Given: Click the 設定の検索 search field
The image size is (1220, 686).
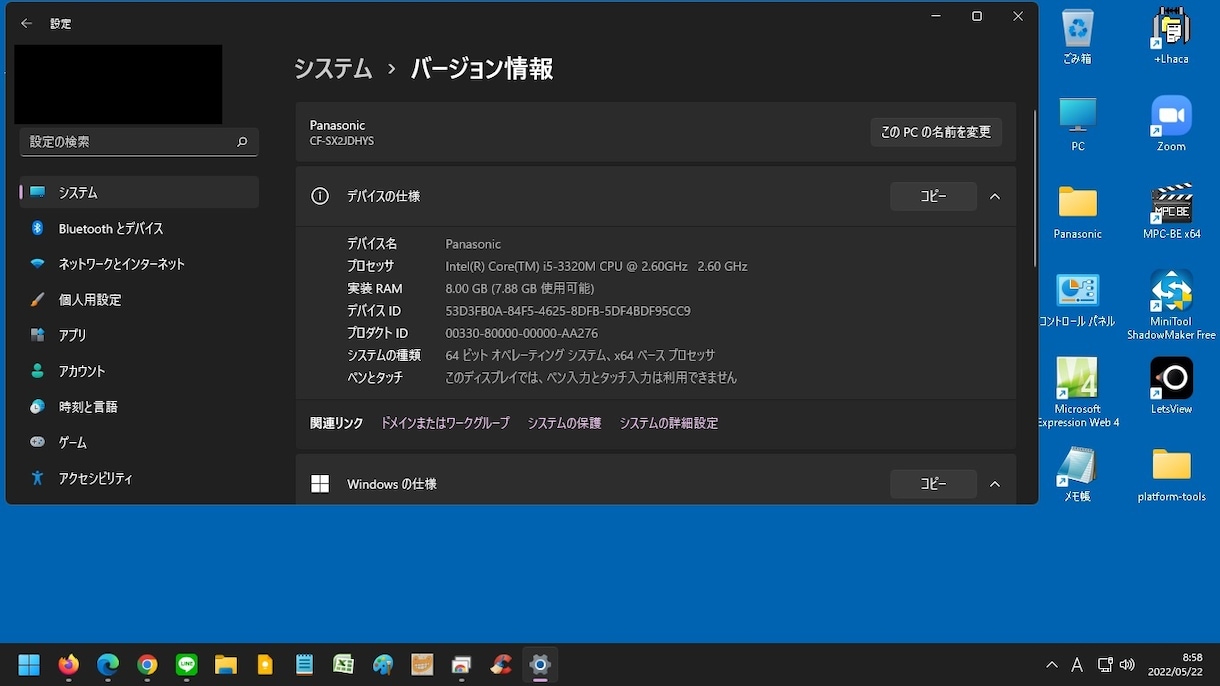Looking at the screenshot, I should click(x=139, y=142).
